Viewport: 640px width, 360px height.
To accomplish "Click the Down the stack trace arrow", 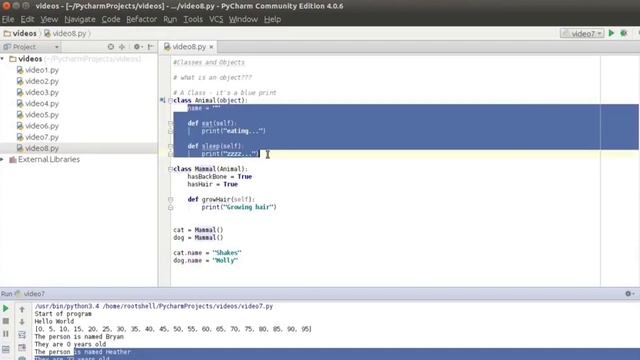I will 22,322.
